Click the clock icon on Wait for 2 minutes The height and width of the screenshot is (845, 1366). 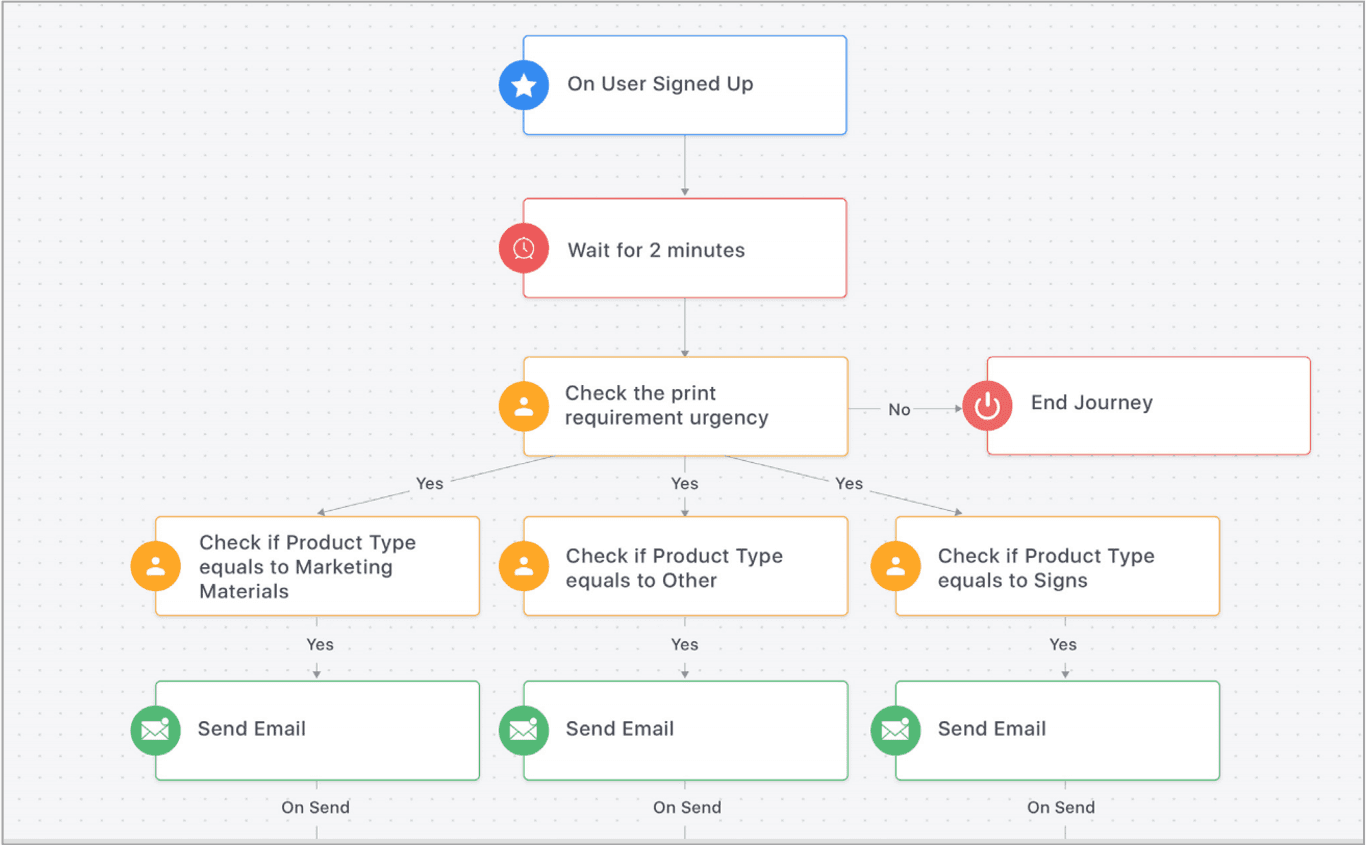pos(523,248)
